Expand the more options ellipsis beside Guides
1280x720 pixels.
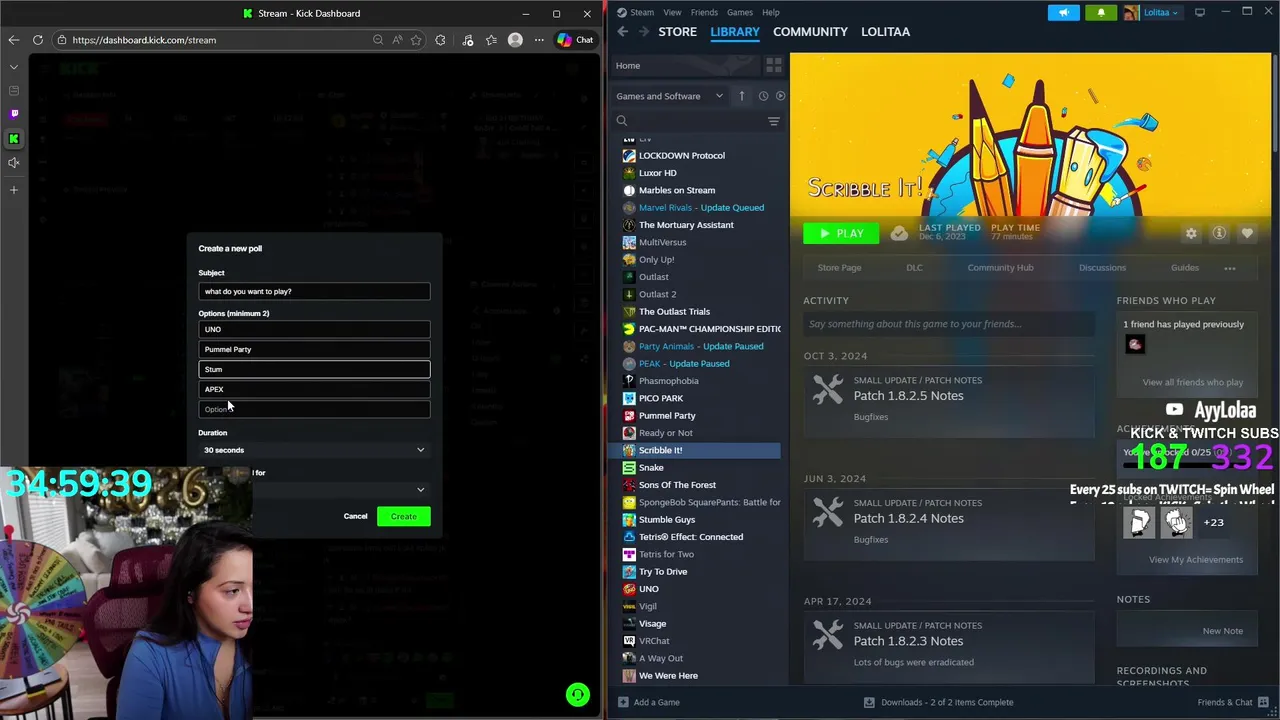[1230, 268]
